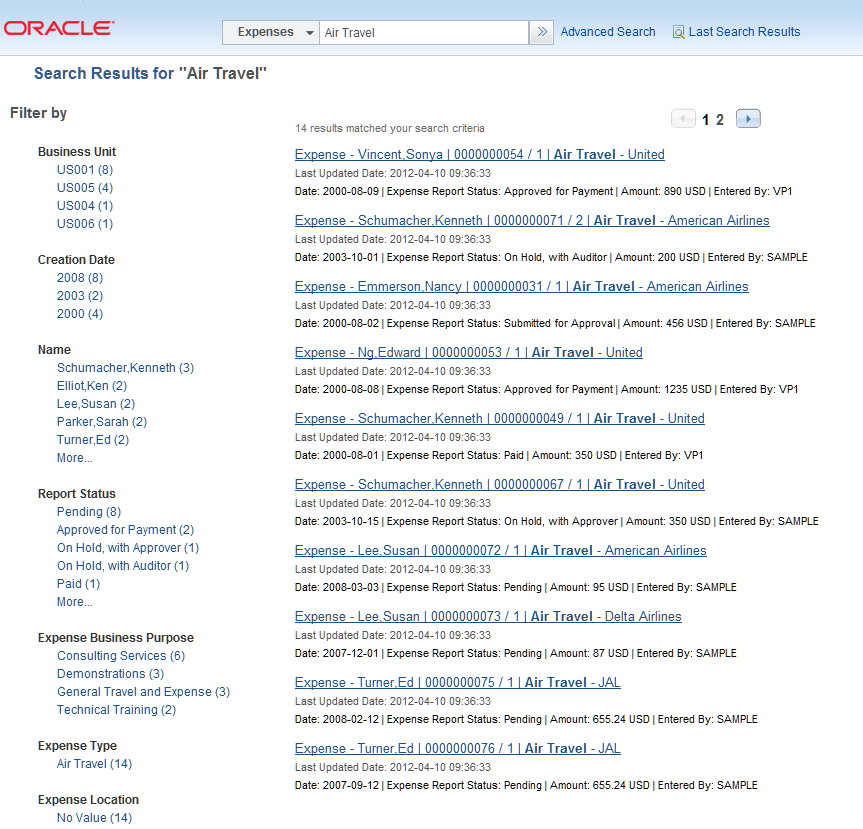Select '14 results matched your search criteria' text
863x829 pixels.
[x=390, y=128]
